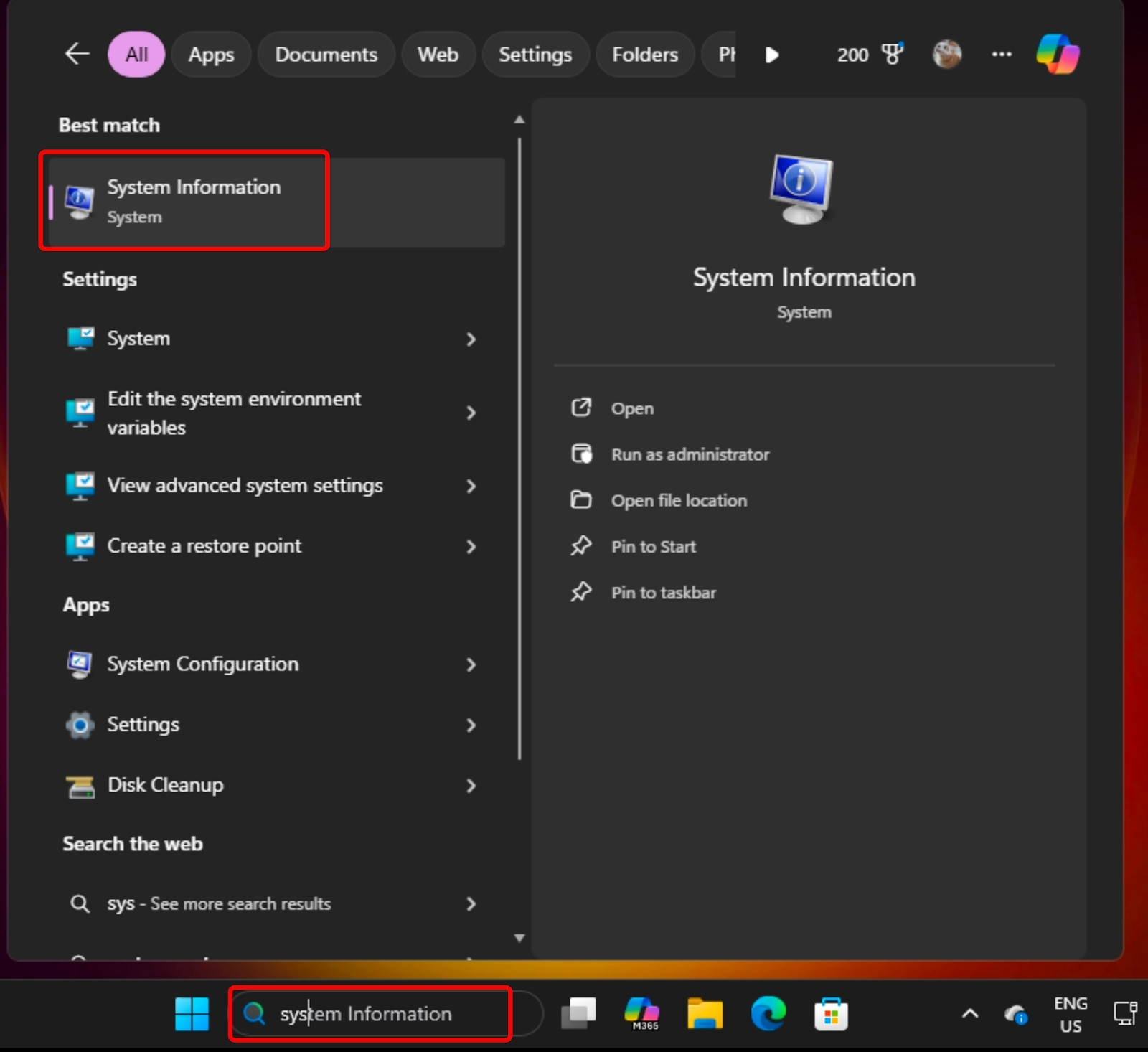Screen dimensions: 1148x1052
Task: Open Microsoft Store from the taskbar
Action: point(831,1014)
